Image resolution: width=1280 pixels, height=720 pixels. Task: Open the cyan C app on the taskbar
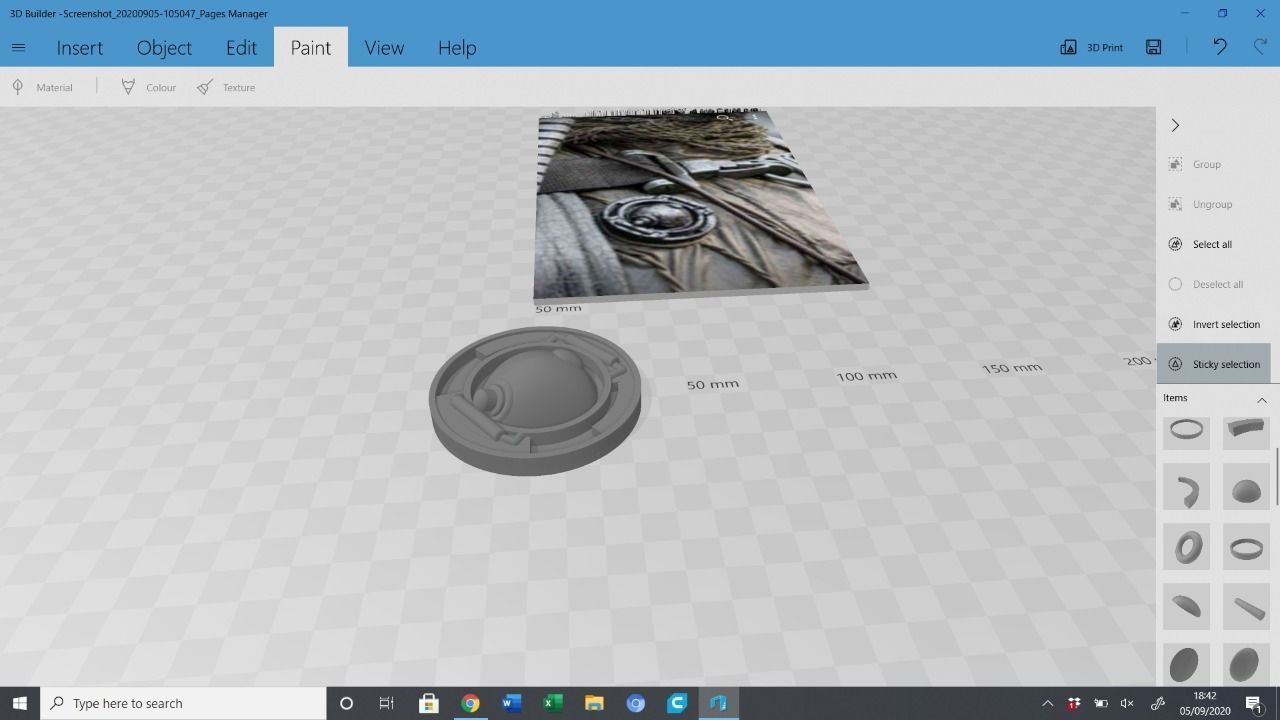[677, 703]
